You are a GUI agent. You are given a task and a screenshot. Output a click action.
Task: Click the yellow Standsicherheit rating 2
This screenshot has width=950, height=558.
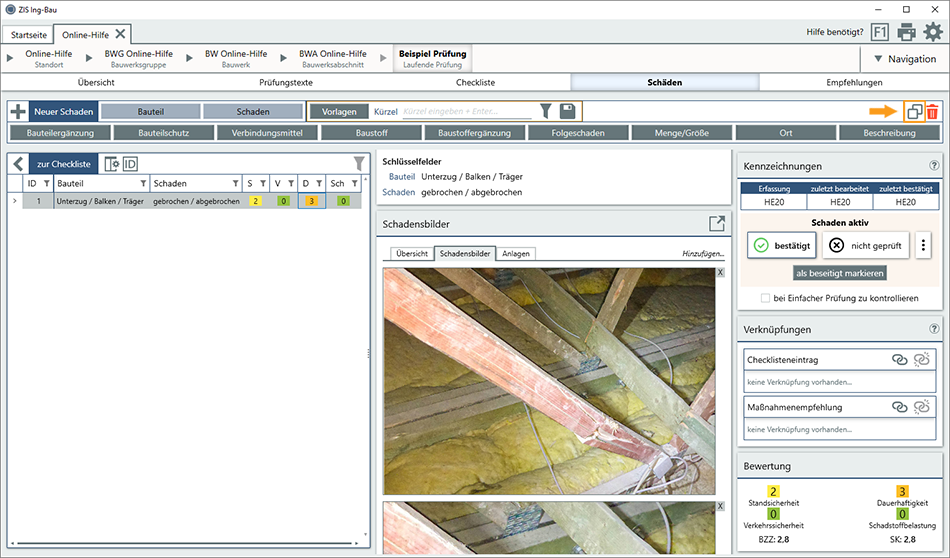click(773, 491)
